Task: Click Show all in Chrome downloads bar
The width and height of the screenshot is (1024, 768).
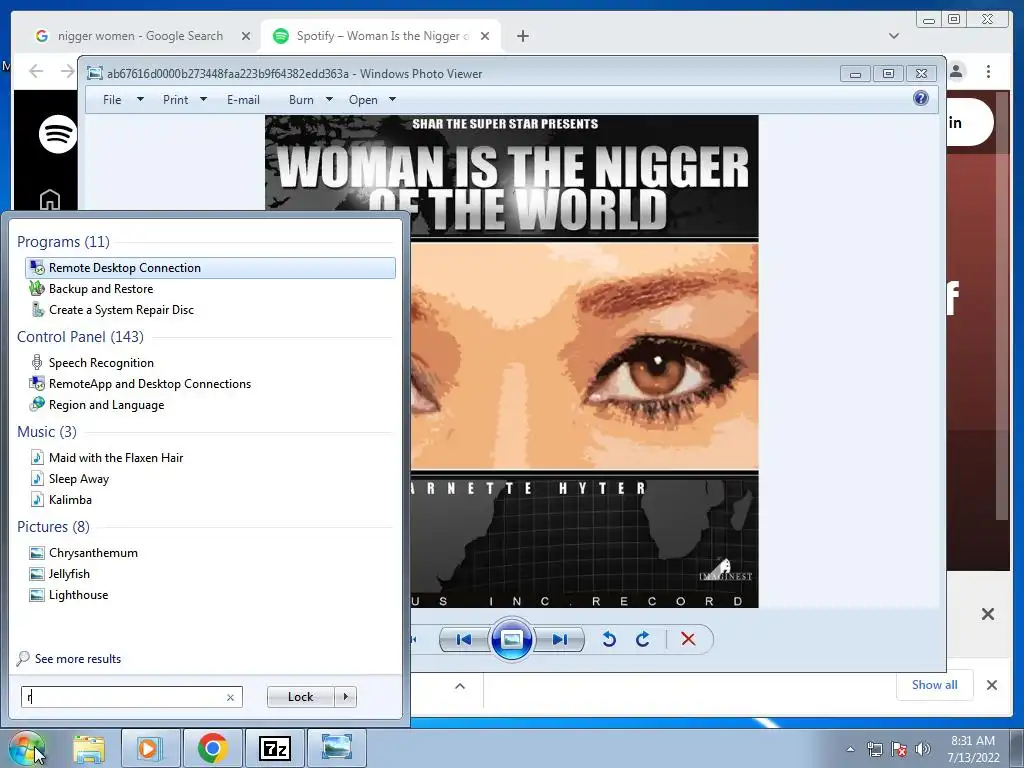Action: tap(935, 685)
